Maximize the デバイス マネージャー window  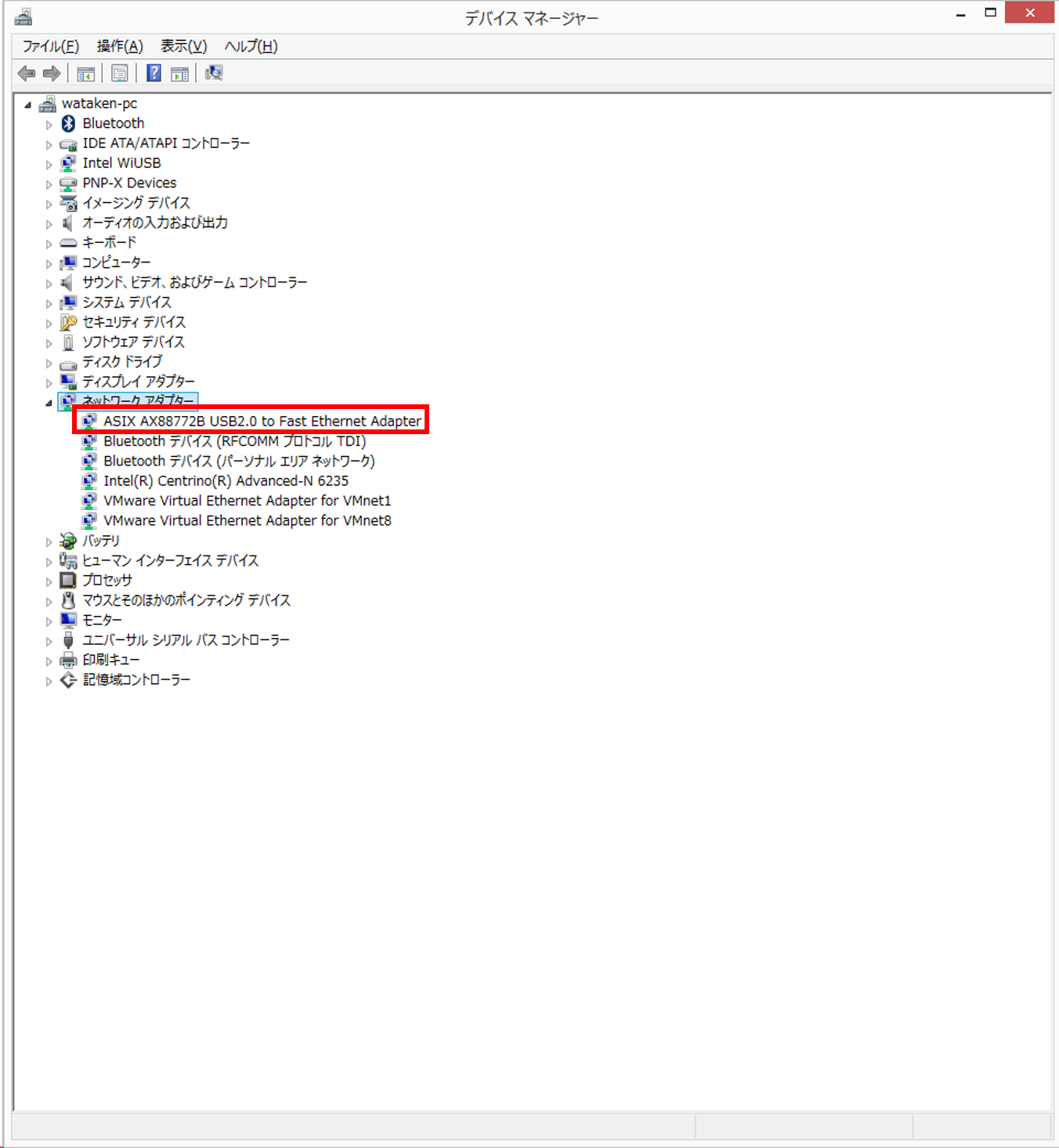point(990,13)
